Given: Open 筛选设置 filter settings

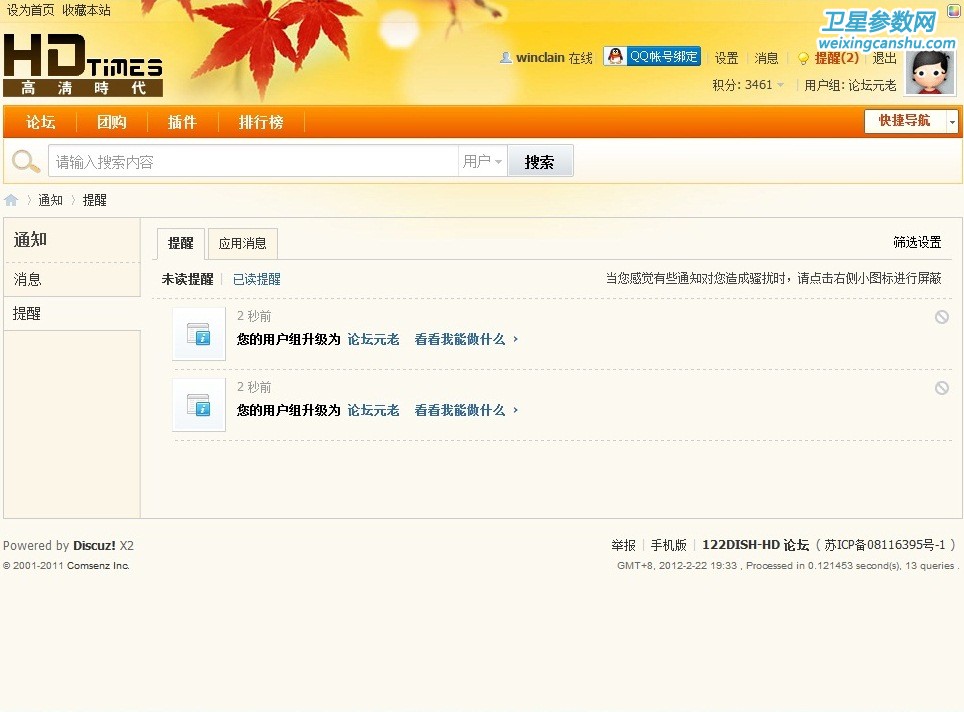Looking at the screenshot, I should (x=917, y=242).
